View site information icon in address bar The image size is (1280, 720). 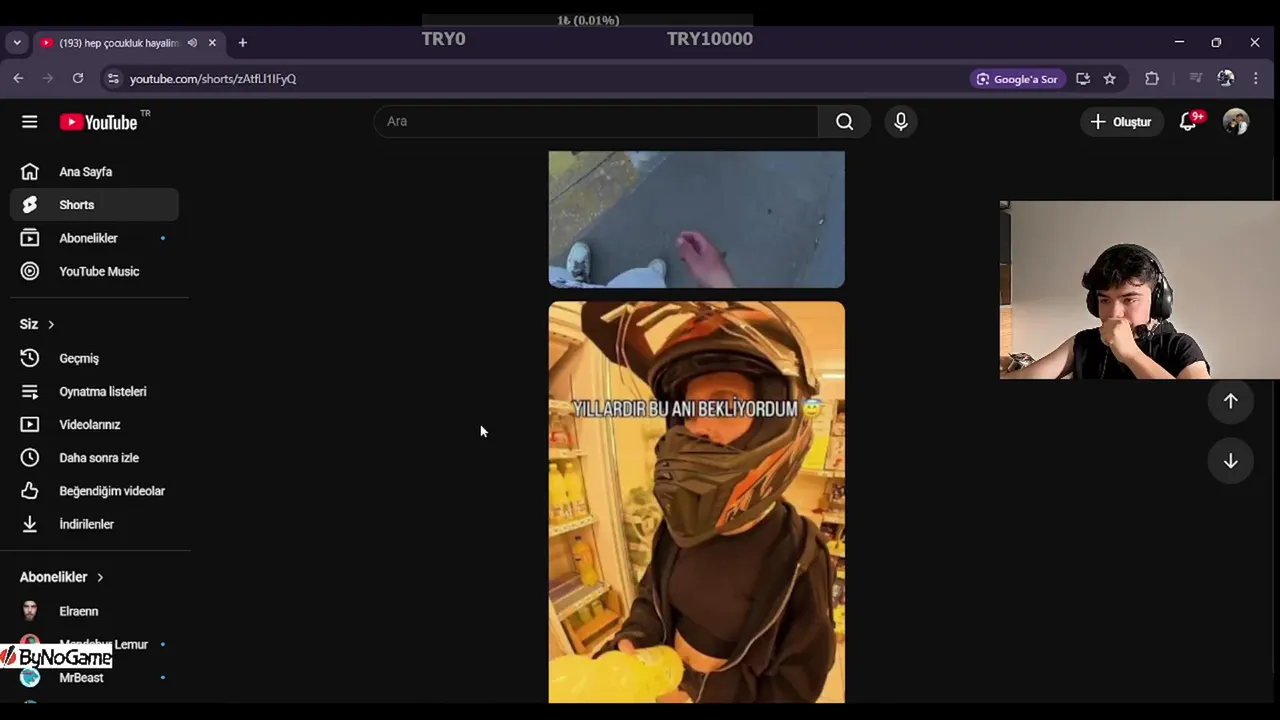pos(113,78)
